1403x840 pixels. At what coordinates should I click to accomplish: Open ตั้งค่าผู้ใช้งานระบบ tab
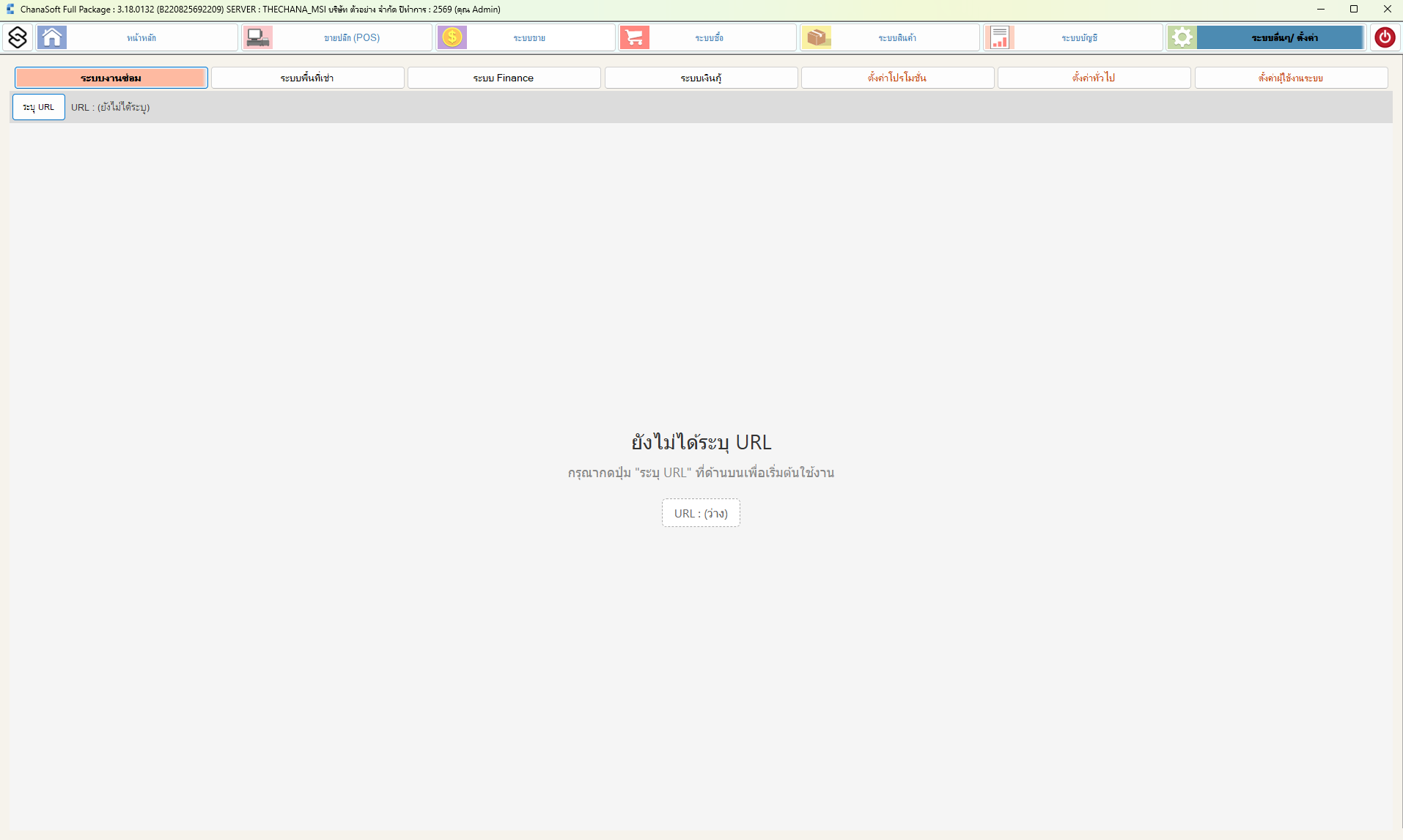(x=1292, y=78)
